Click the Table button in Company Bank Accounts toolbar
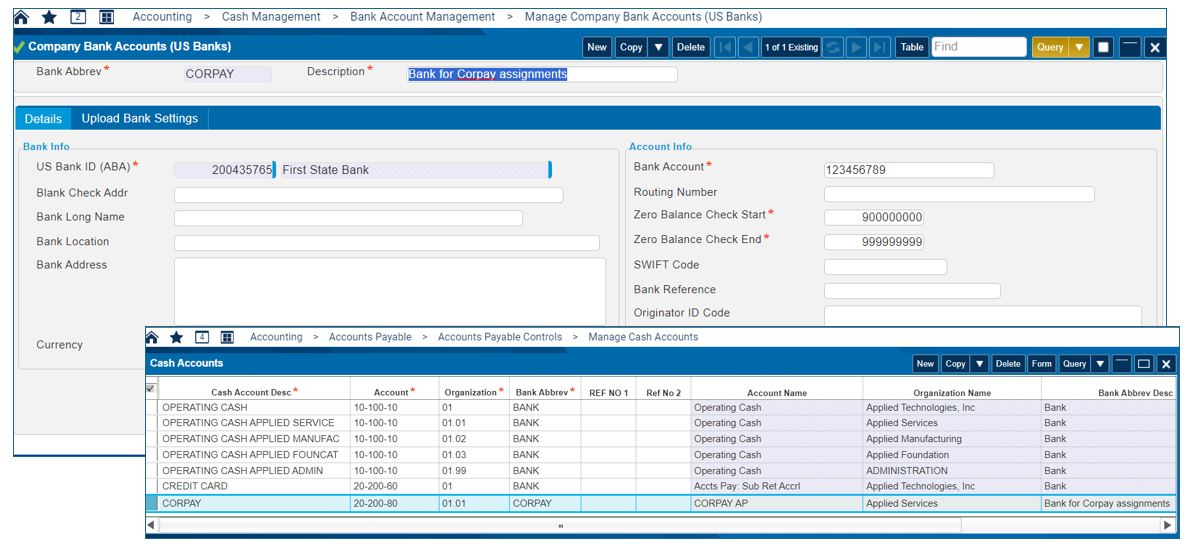1194x551 pixels. (x=912, y=47)
